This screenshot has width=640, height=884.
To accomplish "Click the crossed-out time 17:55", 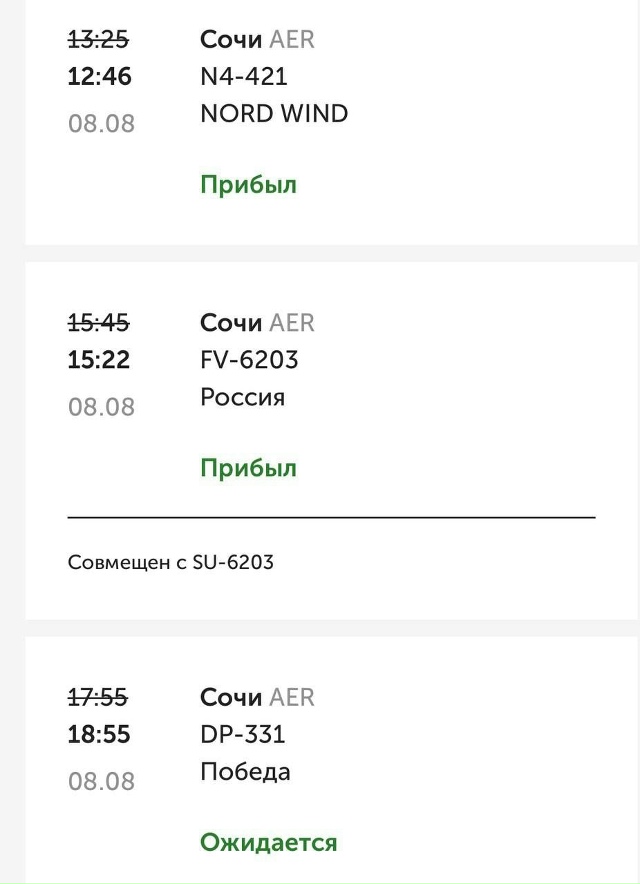I will tap(98, 697).
